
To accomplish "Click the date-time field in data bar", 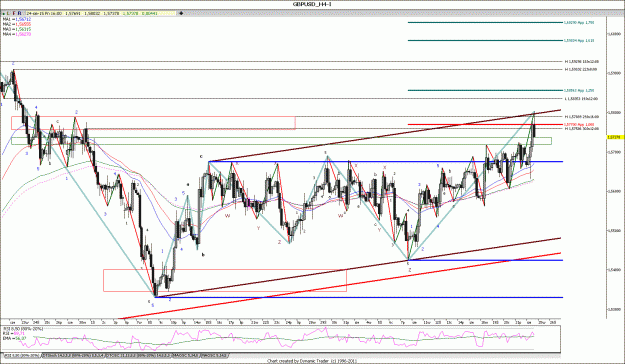I will pos(44,13).
